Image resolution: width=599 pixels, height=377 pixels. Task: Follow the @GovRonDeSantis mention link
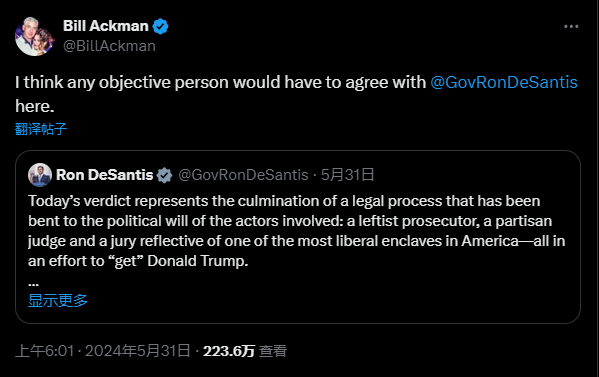pyautogui.click(x=504, y=82)
